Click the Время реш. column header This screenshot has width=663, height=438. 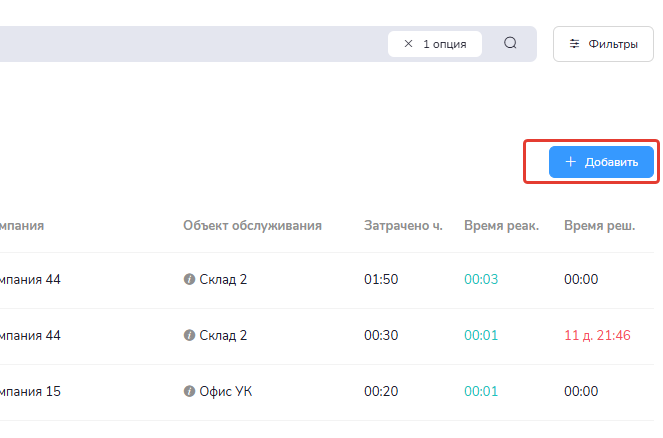point(599,225)
